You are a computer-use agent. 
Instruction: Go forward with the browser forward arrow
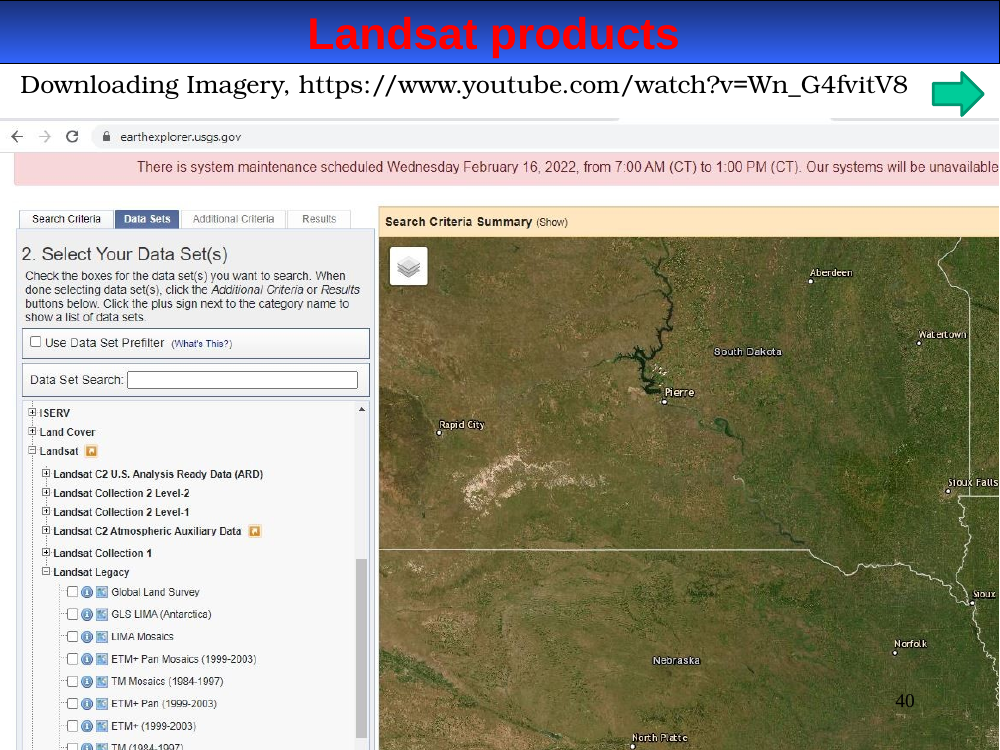click(x=45, y=136)
